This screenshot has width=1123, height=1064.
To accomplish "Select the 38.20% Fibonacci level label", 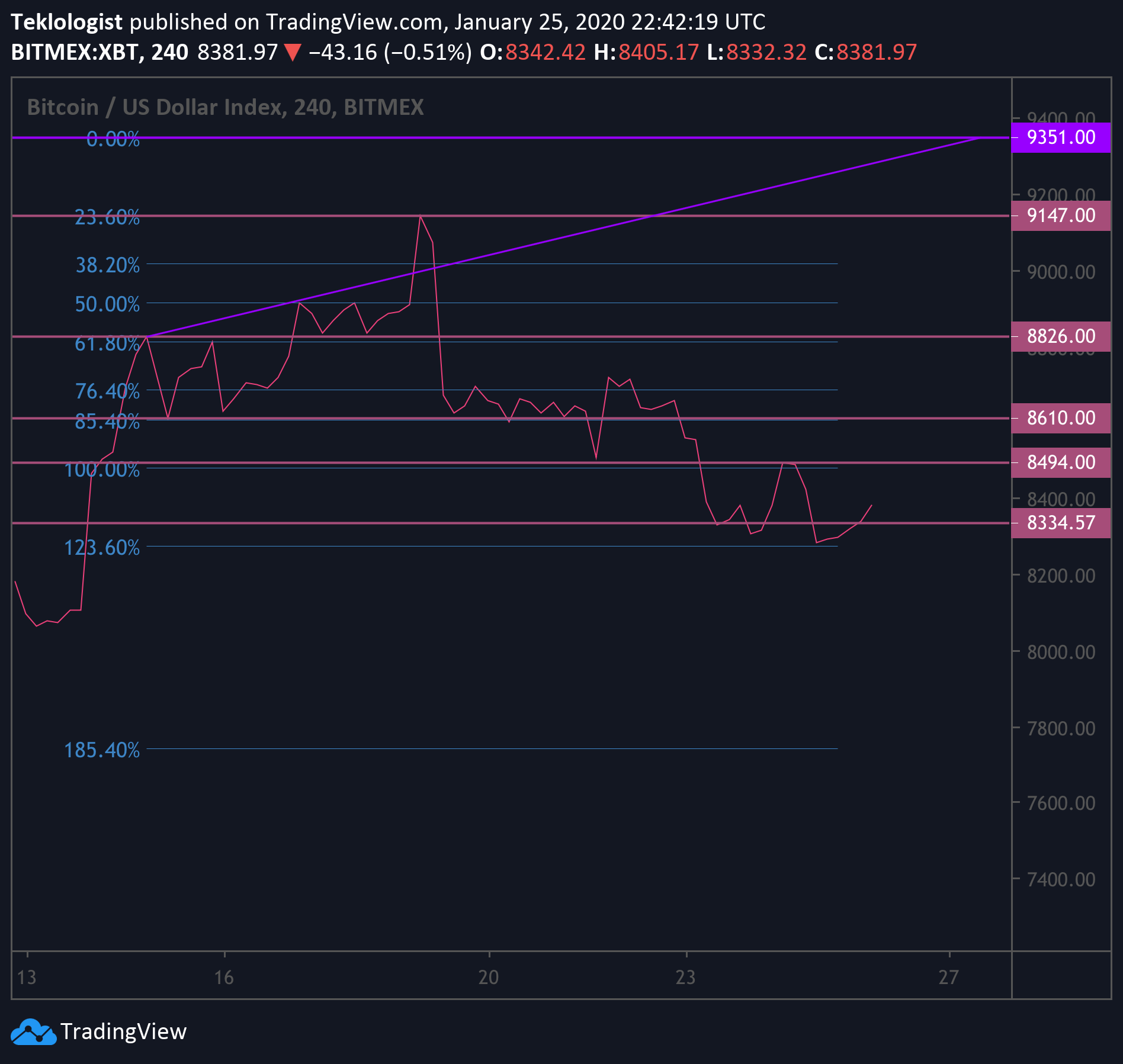I will tap(107, 265).
